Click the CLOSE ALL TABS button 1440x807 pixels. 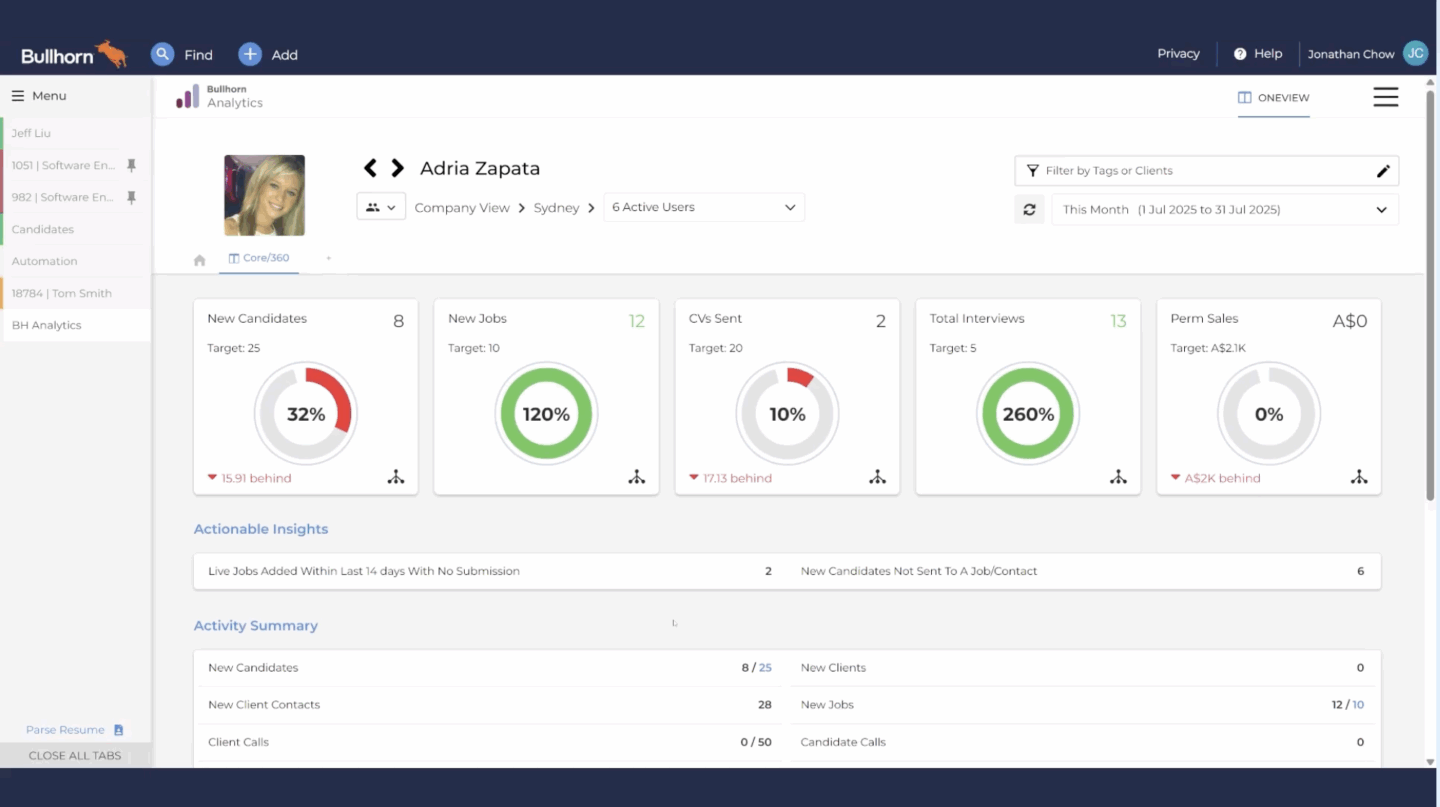[75, 755]
